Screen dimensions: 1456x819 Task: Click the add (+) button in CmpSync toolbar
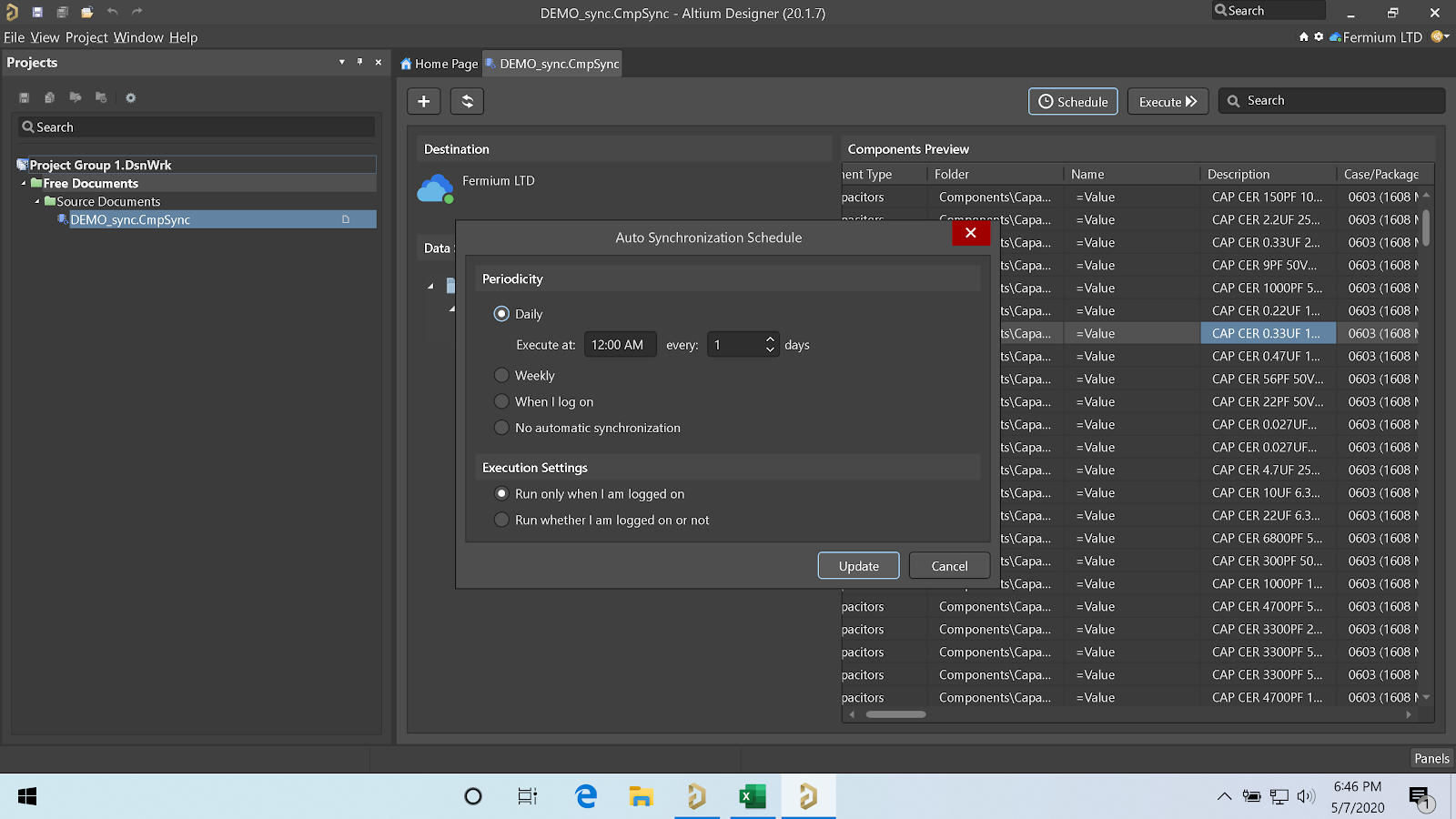coord(424,101)
